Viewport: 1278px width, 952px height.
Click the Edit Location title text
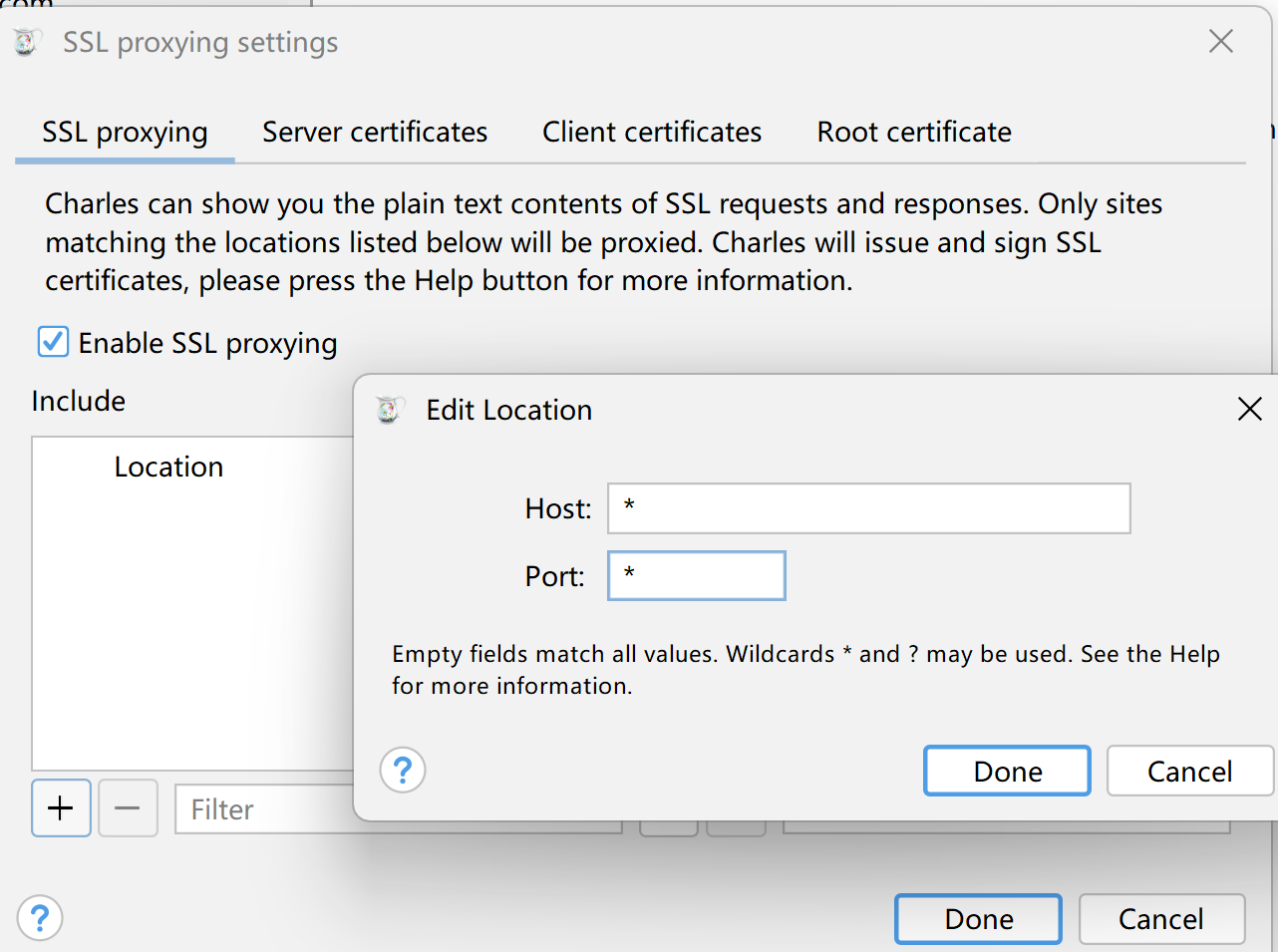click(x=509, y=410)
